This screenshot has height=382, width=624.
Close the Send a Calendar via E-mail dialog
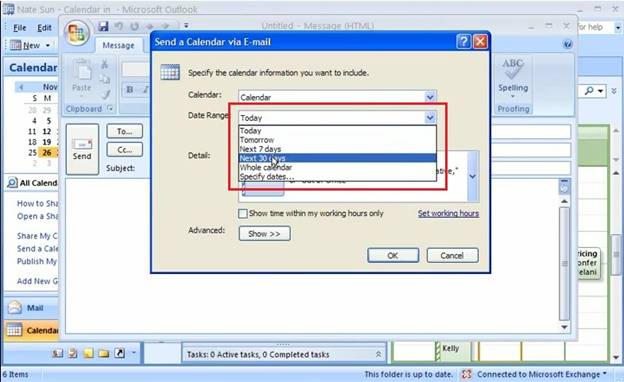point(480,41)
